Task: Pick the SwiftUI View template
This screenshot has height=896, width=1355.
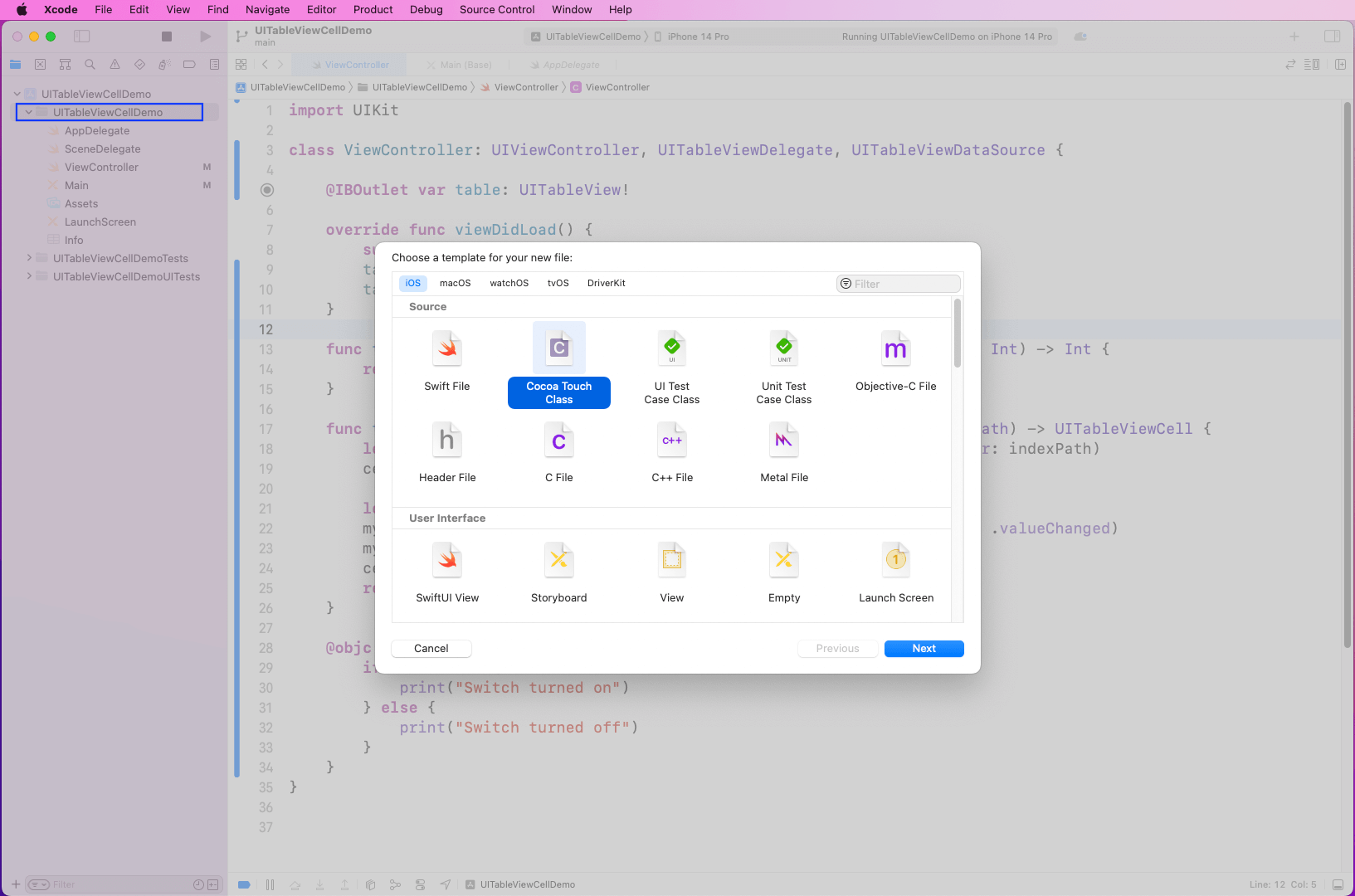Action: [x=447, y=561]
